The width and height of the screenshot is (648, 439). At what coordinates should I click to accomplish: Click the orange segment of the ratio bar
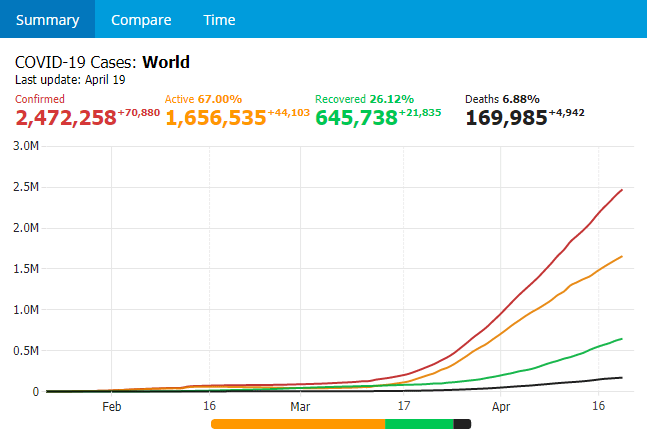[298, 424]
